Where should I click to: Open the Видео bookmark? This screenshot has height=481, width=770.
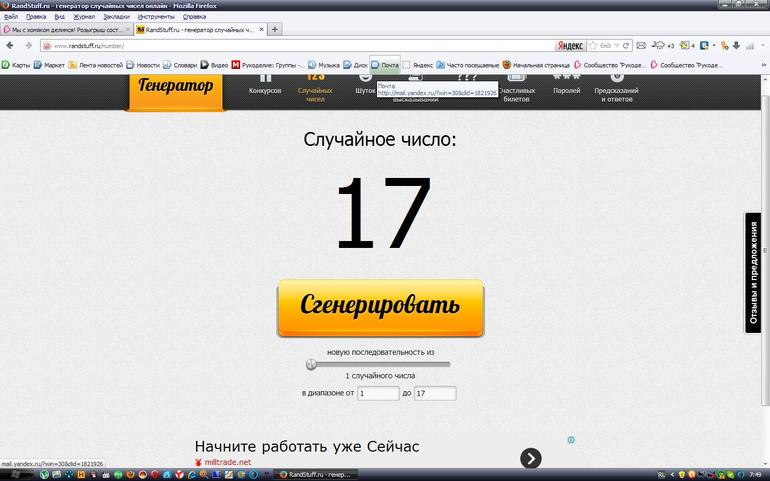[x=214, y=65]
